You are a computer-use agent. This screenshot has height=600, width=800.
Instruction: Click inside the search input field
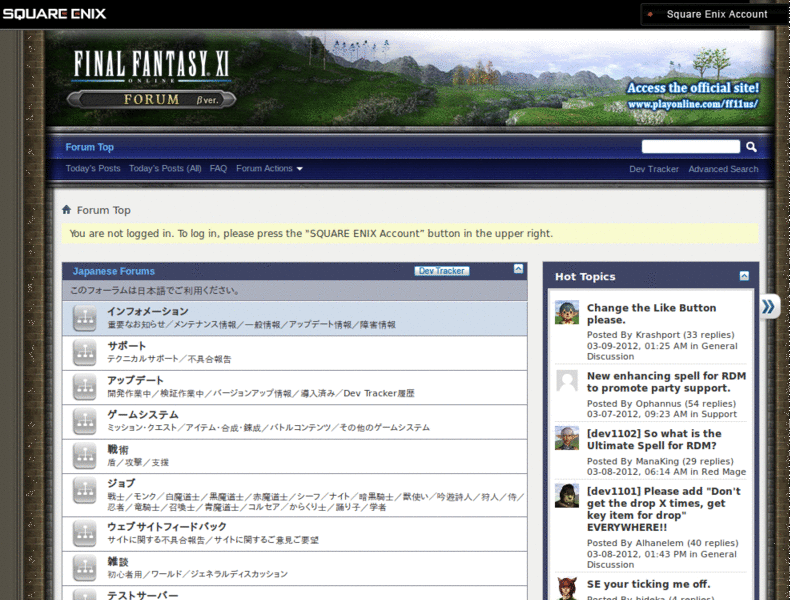[690, 146]
